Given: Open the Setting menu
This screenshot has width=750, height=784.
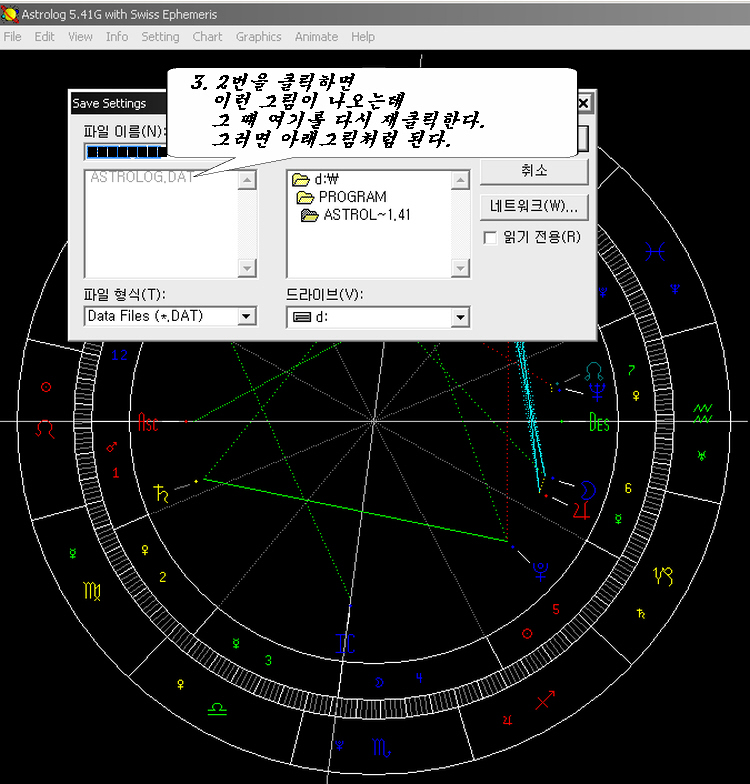Looking at the screenshot, I should pos(160,37).
